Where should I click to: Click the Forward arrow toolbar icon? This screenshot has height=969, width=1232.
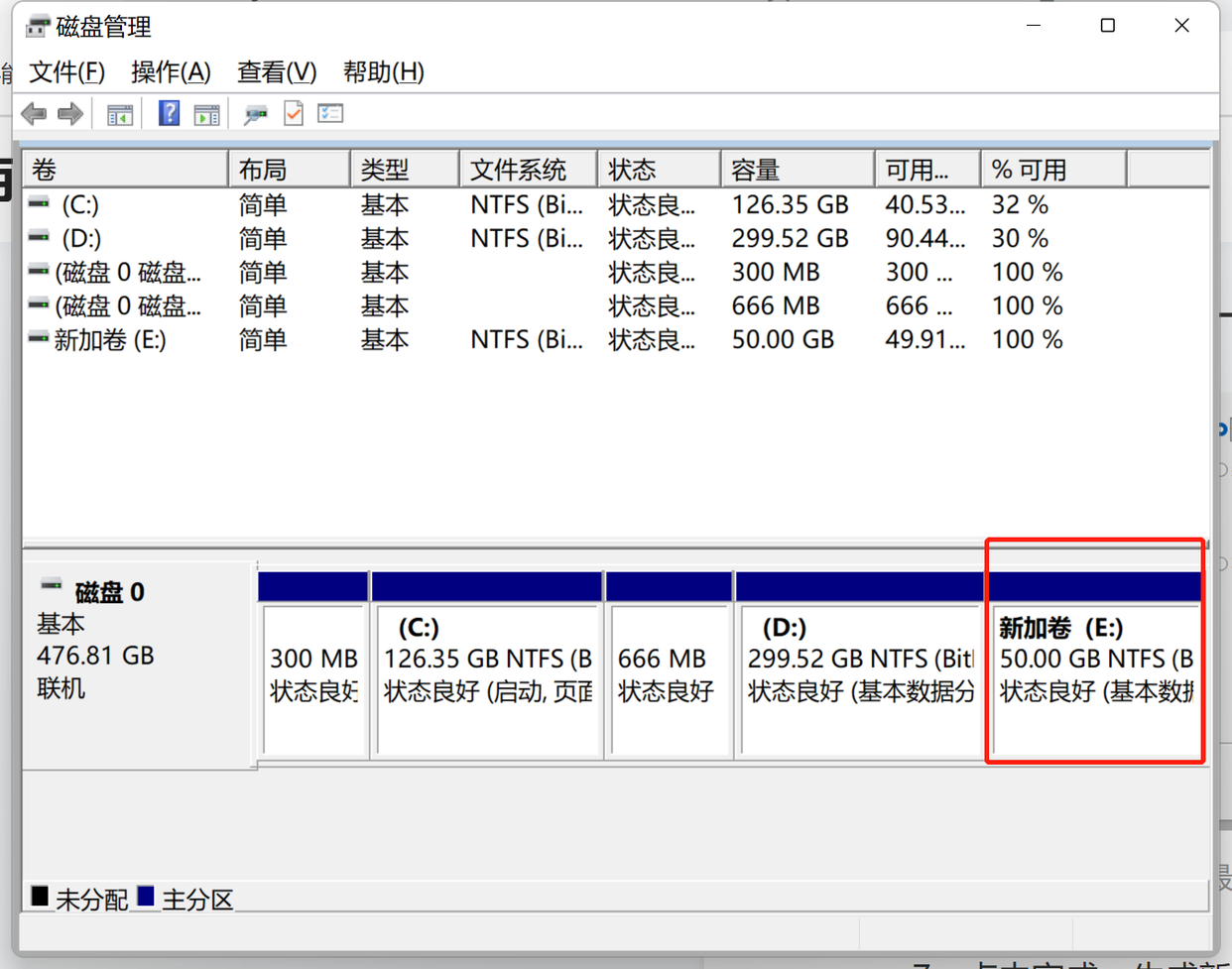70,114
